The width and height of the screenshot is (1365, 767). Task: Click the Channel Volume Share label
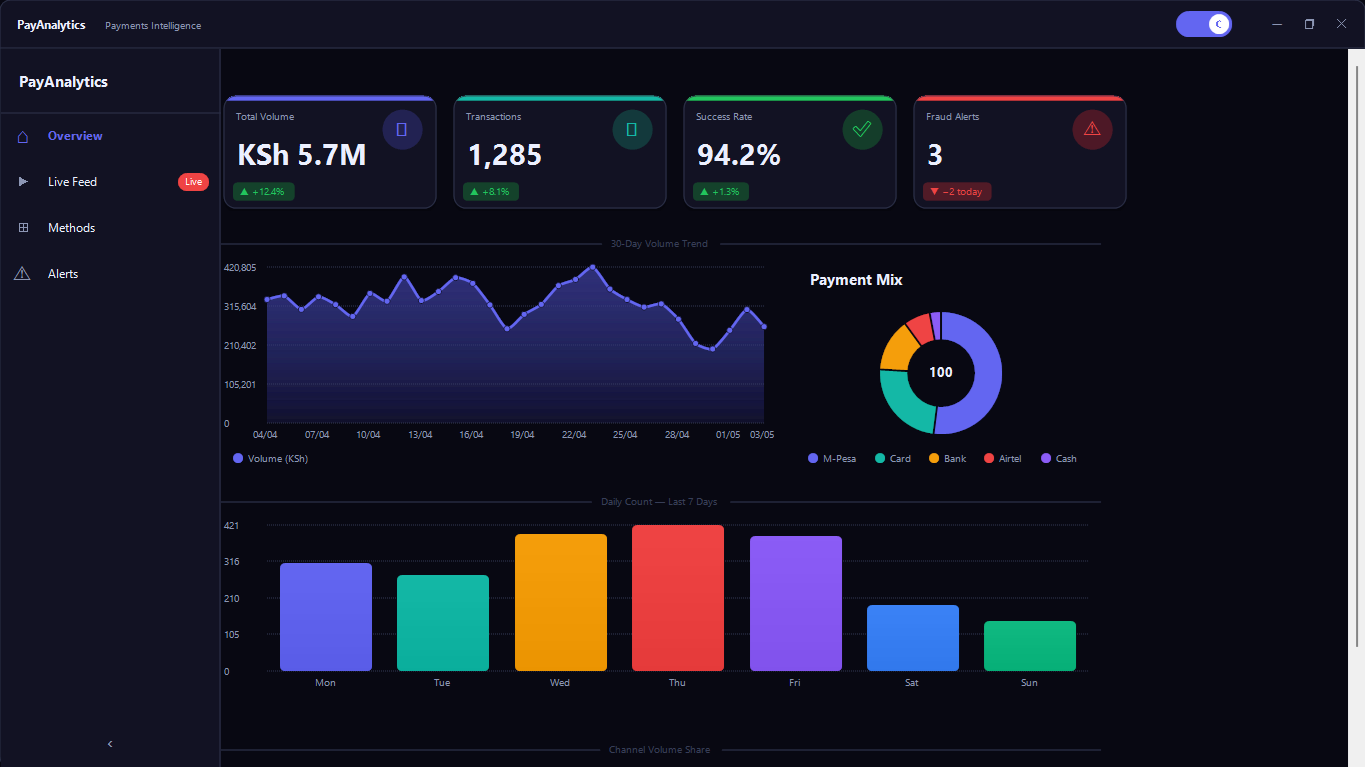click(x=659, y=750)
